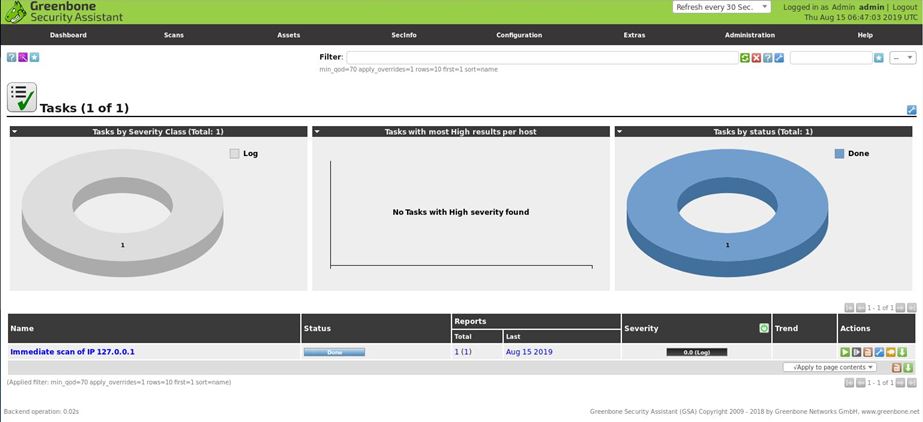Screen dimensions: 923x422
Task: Click the 0.0 (Log) severity bar
Action: [x=697, y=352]
